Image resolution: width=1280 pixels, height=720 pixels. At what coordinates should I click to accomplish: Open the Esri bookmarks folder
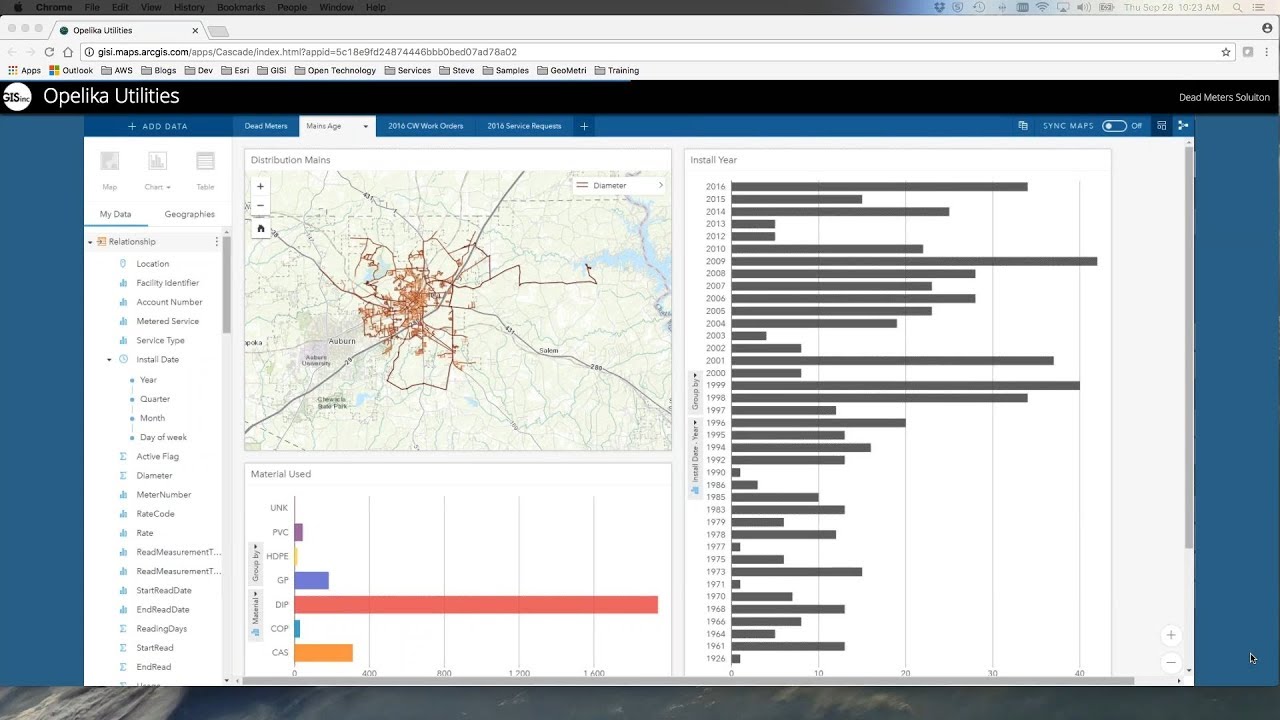pos(235,70)
